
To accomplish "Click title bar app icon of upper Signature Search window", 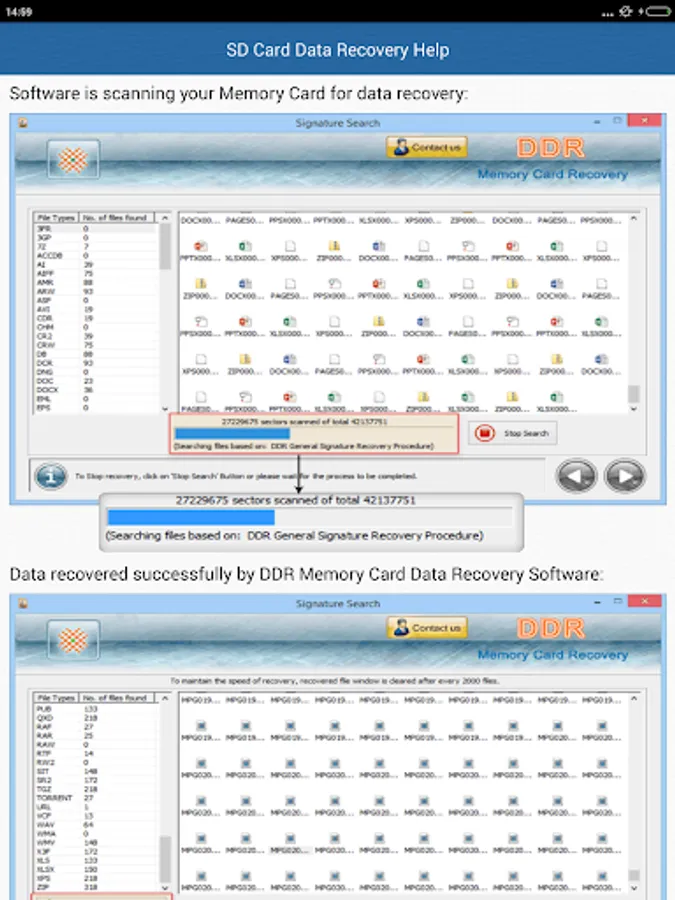I will (23, 123).
